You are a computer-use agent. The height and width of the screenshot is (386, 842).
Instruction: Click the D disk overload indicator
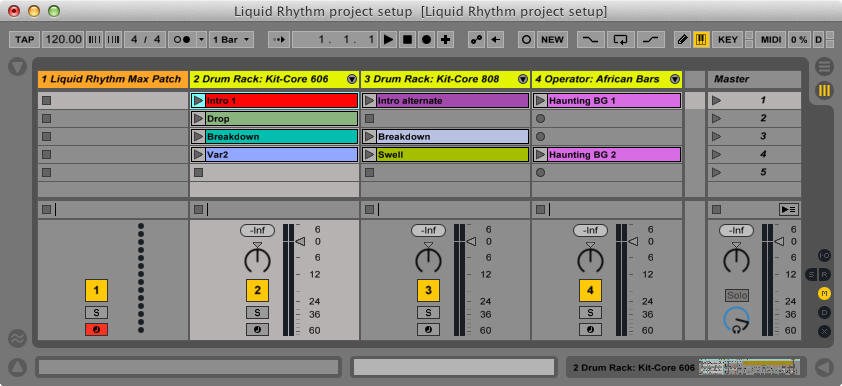[818, 40]
